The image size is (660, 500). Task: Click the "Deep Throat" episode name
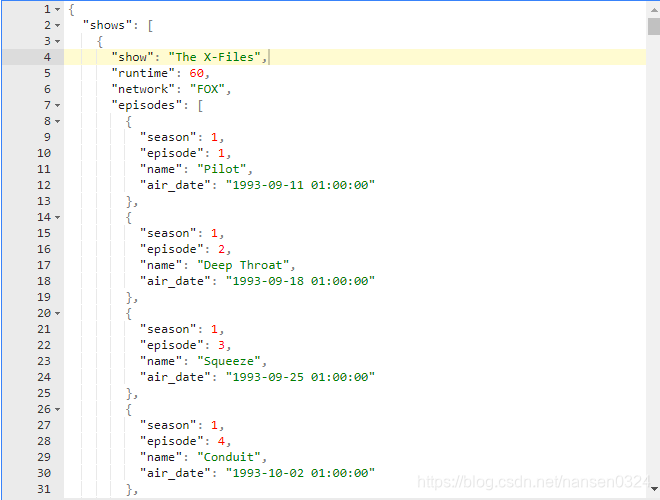(x=243, y=265)
